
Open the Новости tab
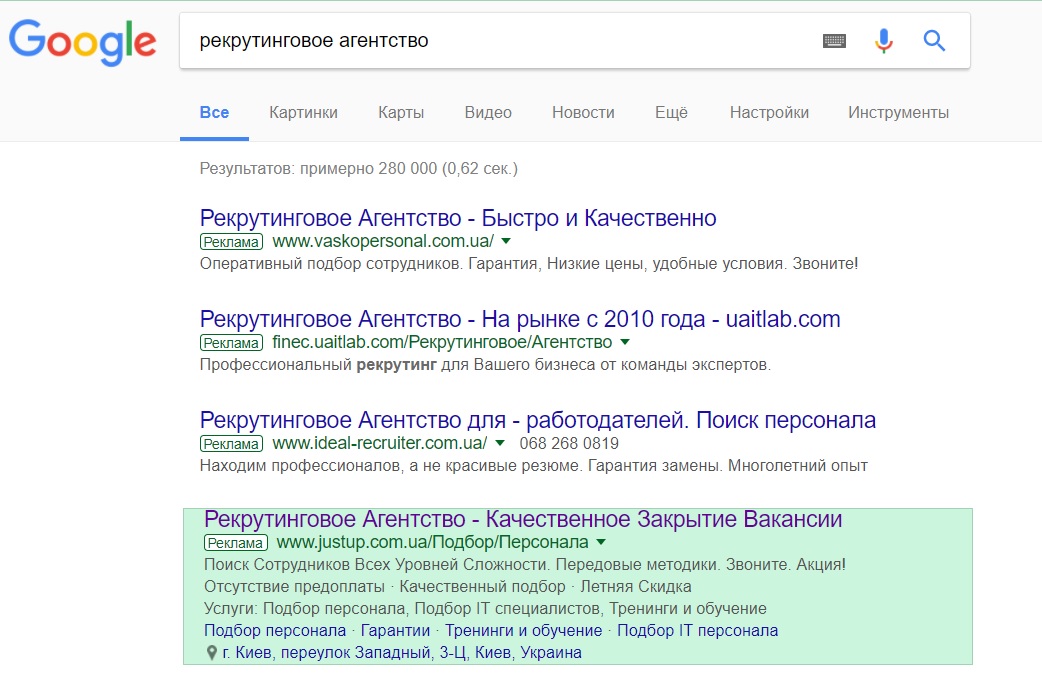coord(583,112)
